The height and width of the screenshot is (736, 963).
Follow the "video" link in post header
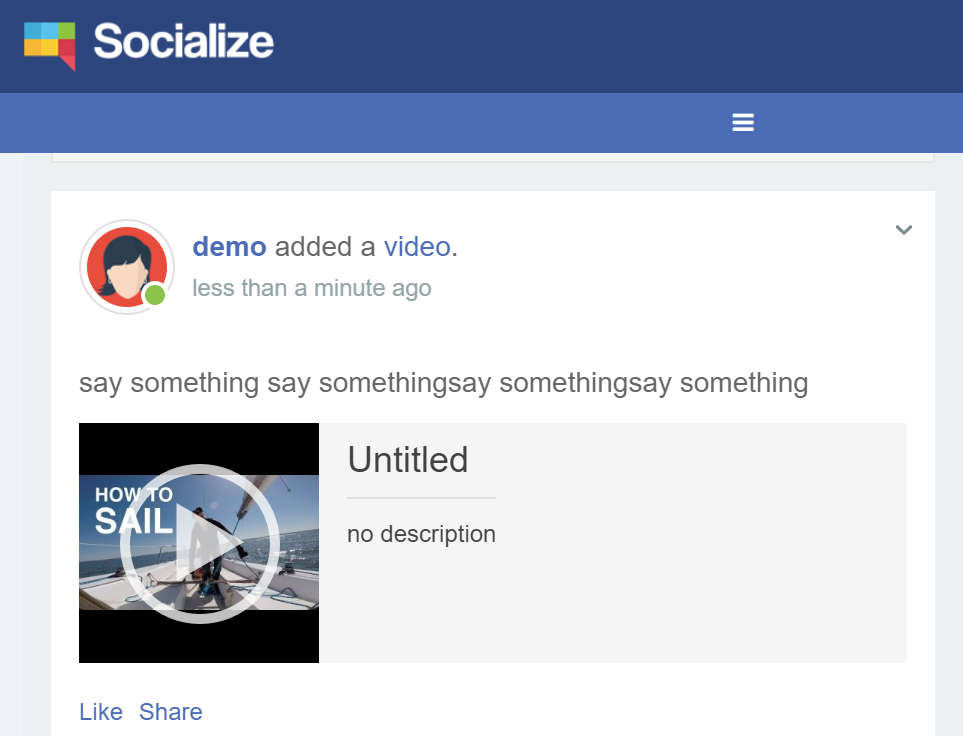tap(416, 246)
